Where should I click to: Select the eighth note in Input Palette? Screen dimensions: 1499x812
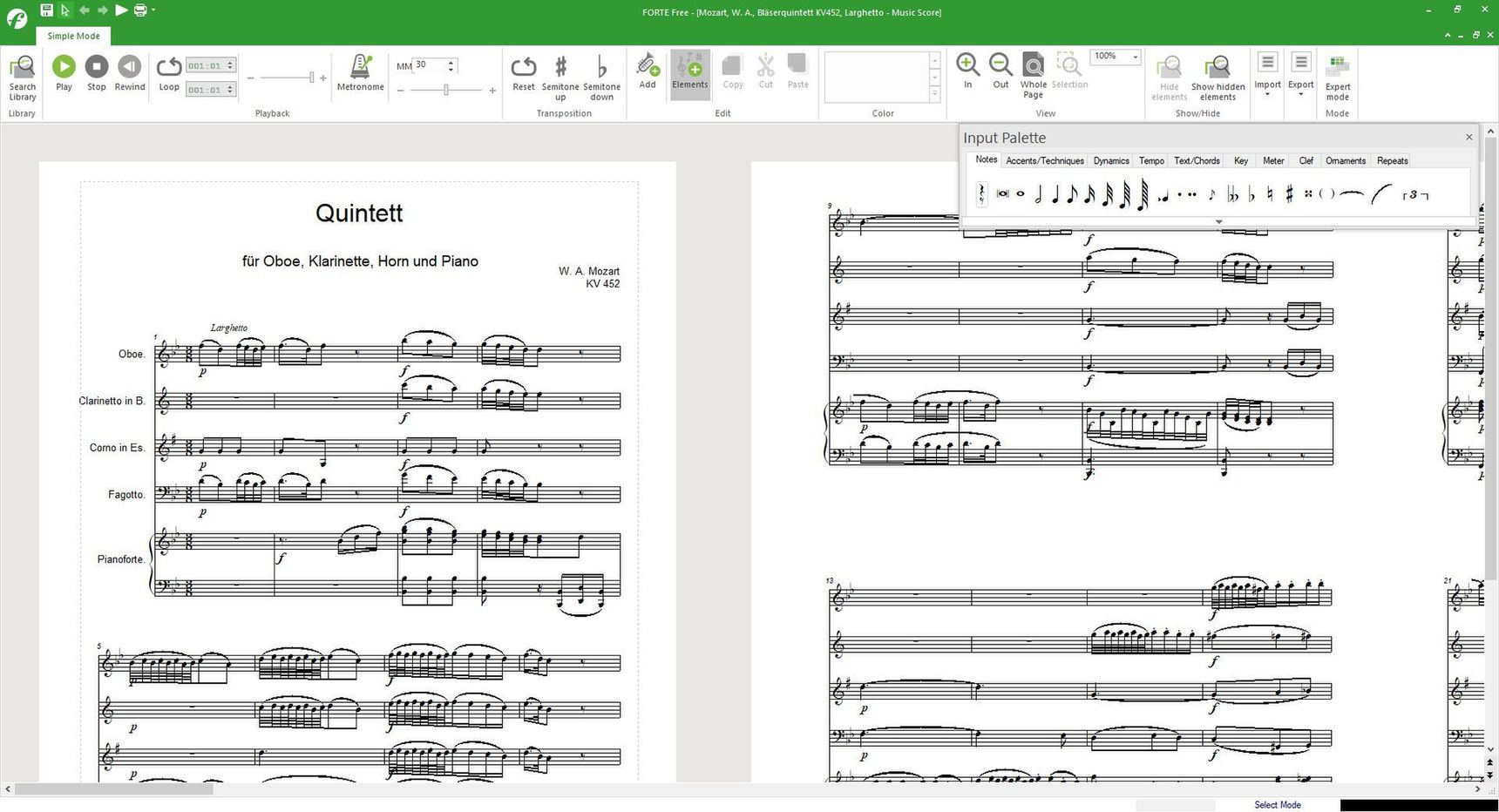click(x=1072, y=195)
